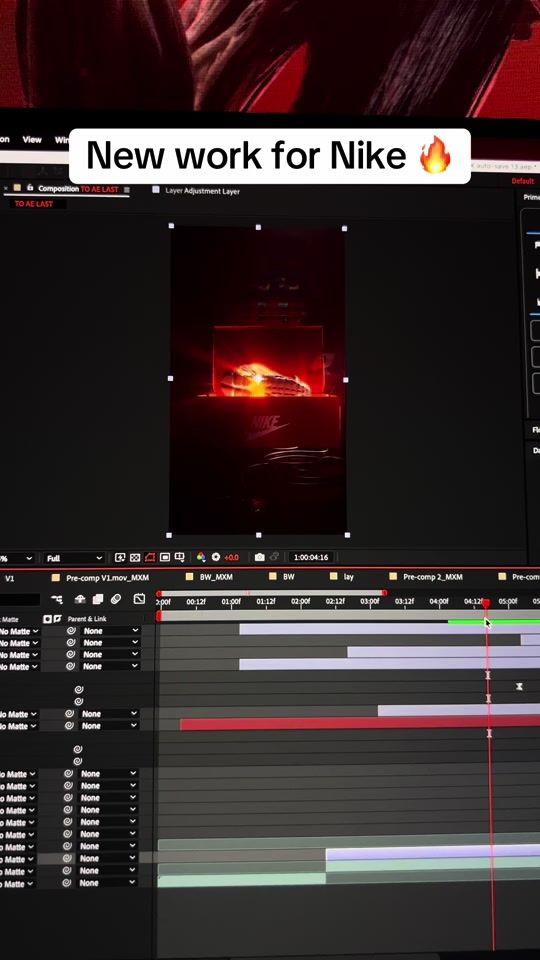Click the pick whip on top layer row
Viewport: 540px width, 960px height.
click(71, 631)
